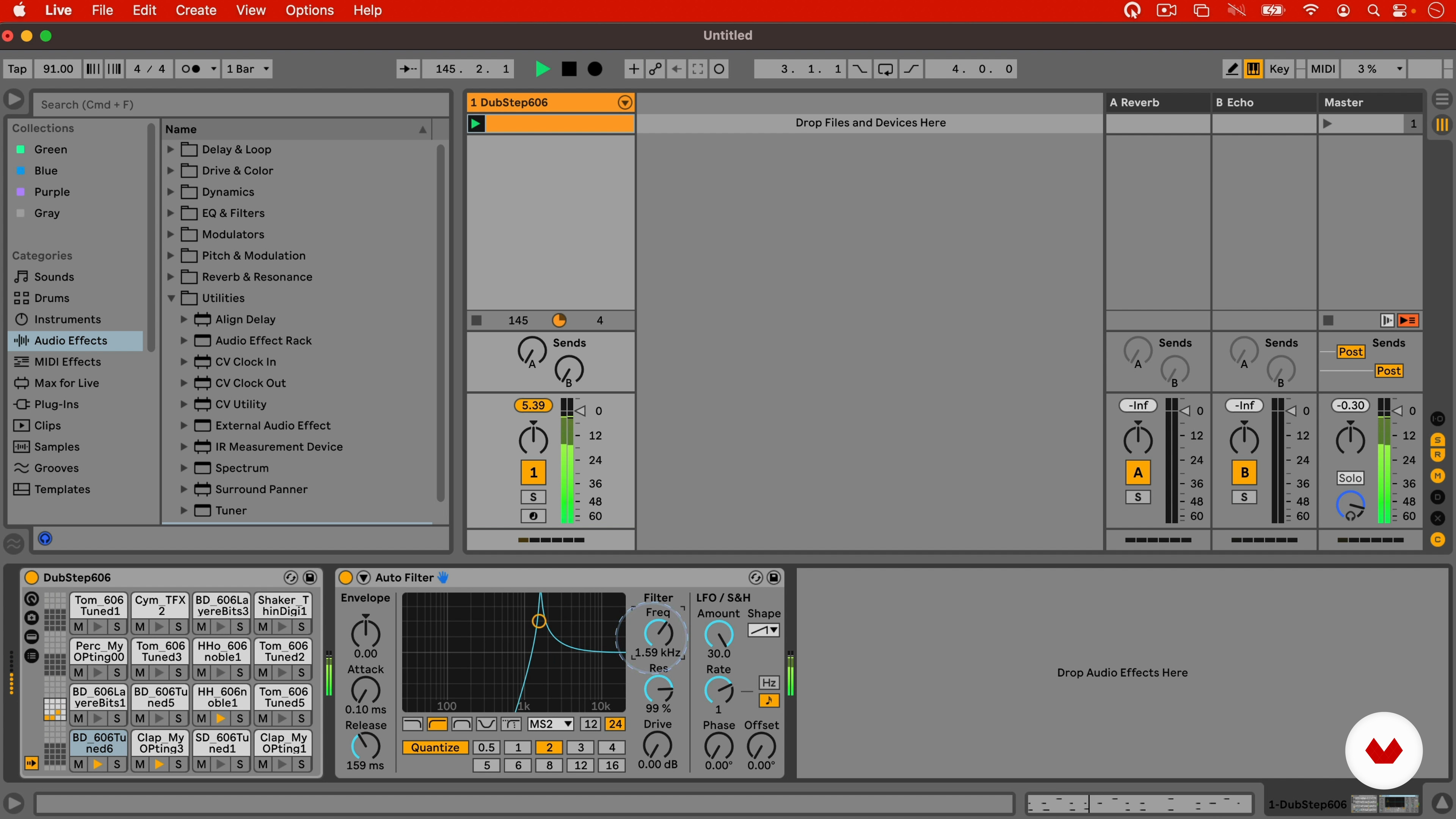Select the Samples category

point(56,447)
